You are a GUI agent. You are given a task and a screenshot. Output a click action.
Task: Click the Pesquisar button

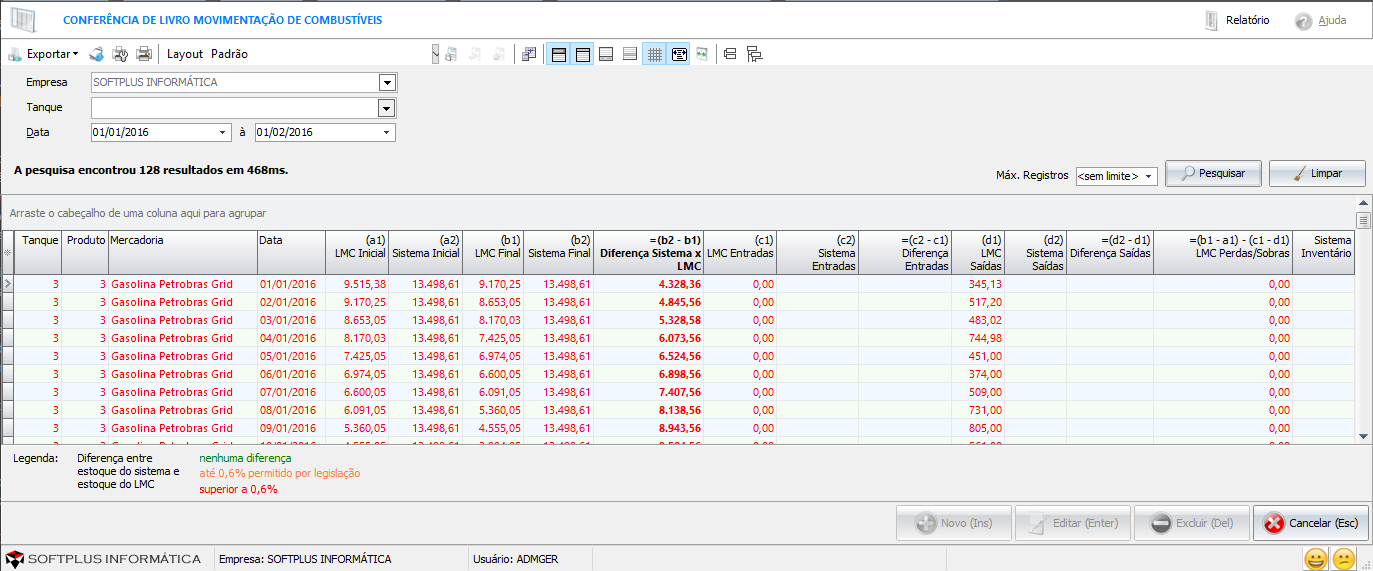coord(1213,173)
